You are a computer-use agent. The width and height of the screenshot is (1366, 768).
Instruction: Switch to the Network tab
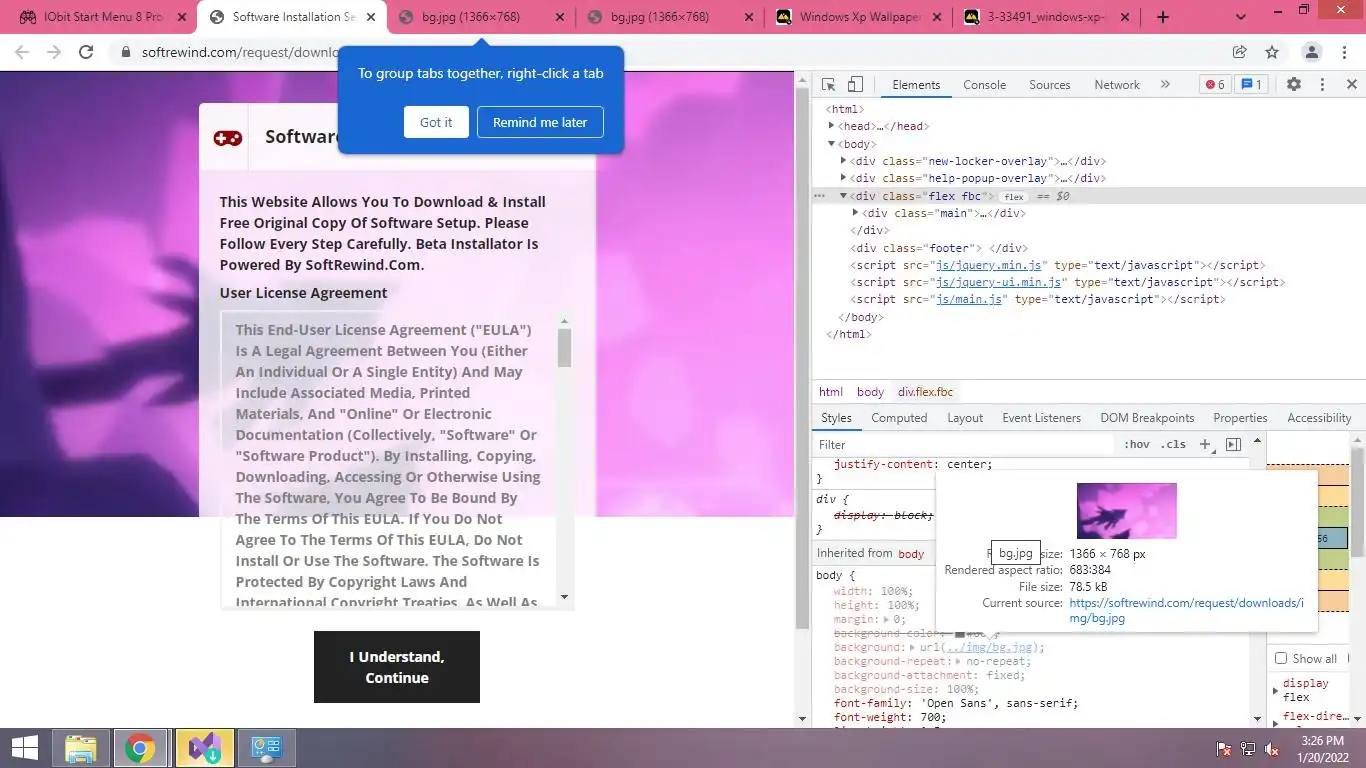(1117, 85)
